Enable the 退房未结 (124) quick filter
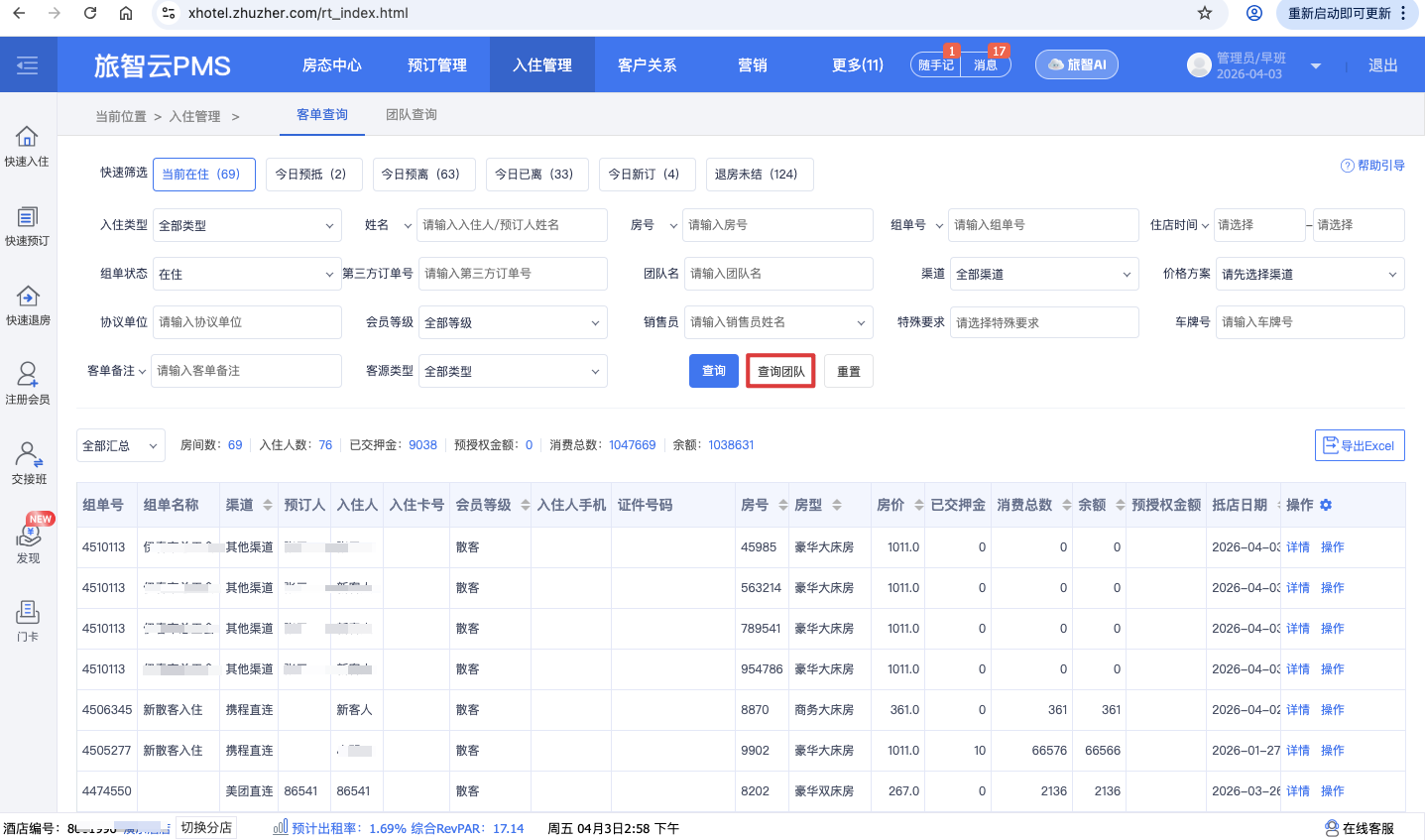The height and width of the screenshot is (840, 1425). pos(757,175)
